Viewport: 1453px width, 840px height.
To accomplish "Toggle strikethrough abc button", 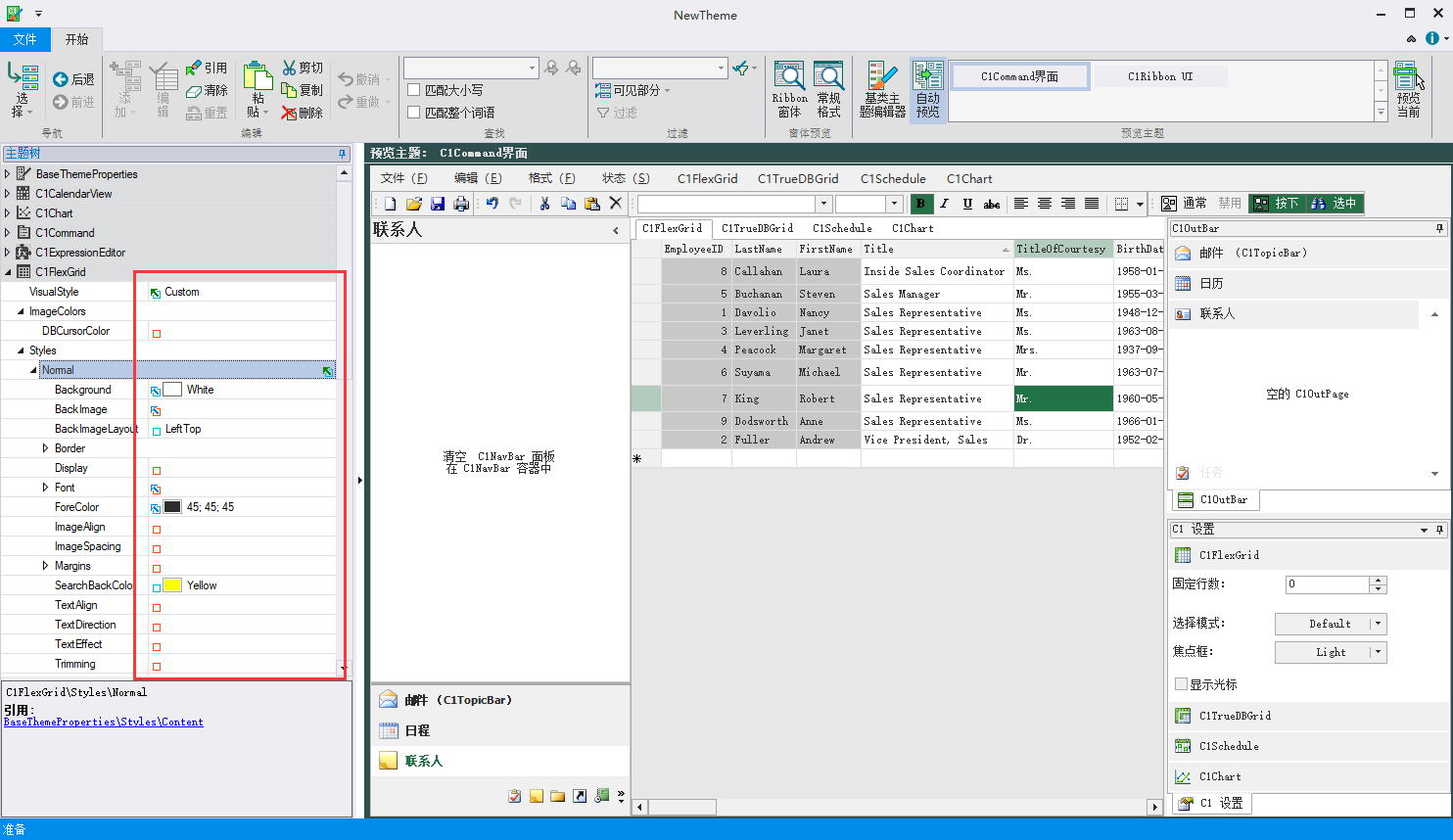I will [x=992, y=204].
